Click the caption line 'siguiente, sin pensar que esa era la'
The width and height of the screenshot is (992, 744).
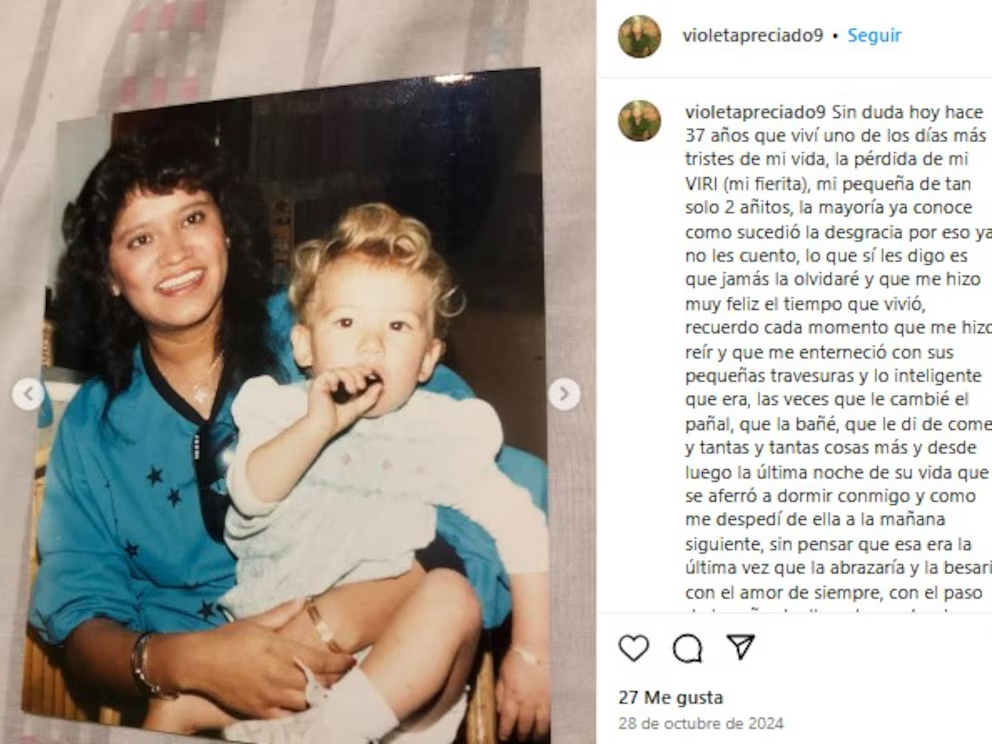tap(828, 544)
